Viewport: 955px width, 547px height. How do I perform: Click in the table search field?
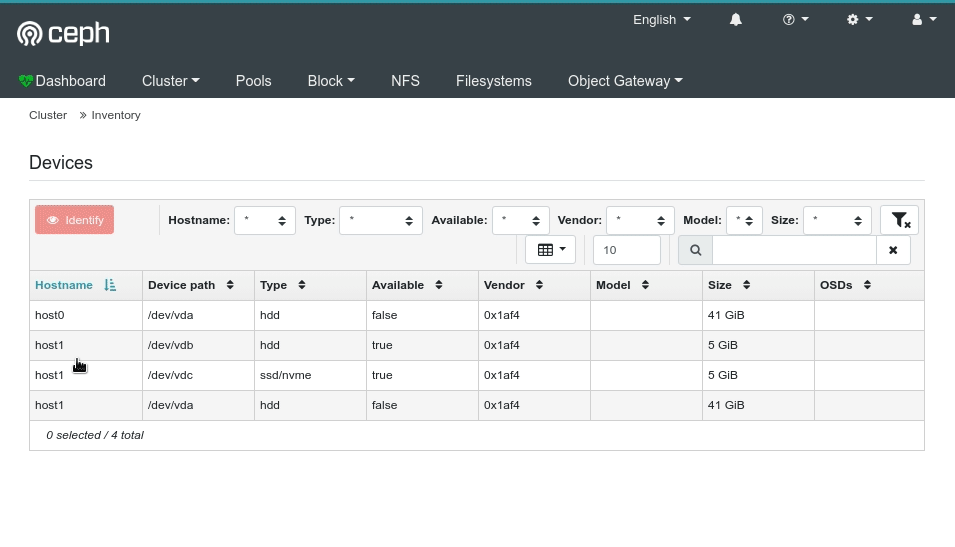(x=794, y=250)
